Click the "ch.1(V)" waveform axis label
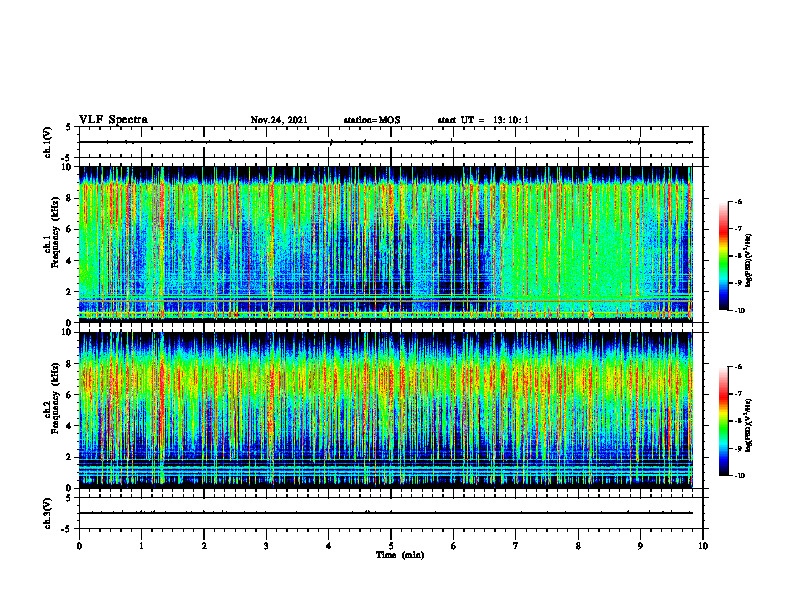The width and height of the screenshot is (792, 612). tap(47, 142)
